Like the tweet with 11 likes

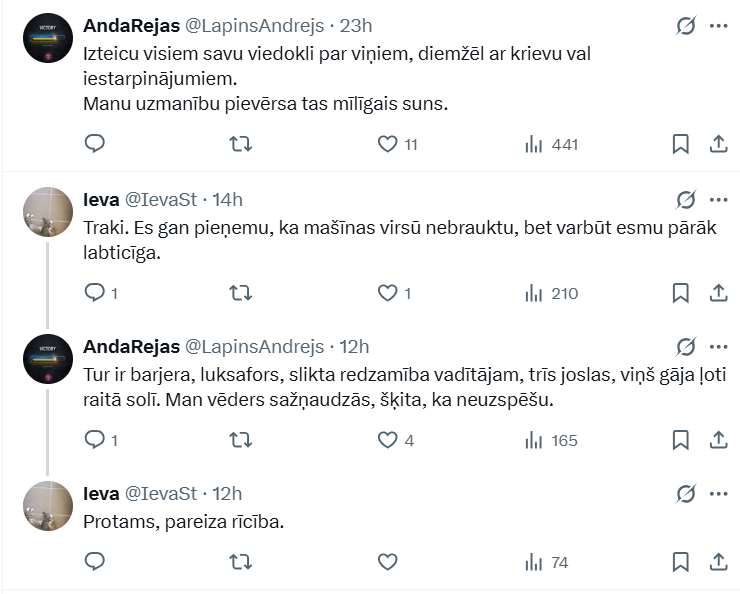coord(387,144)
